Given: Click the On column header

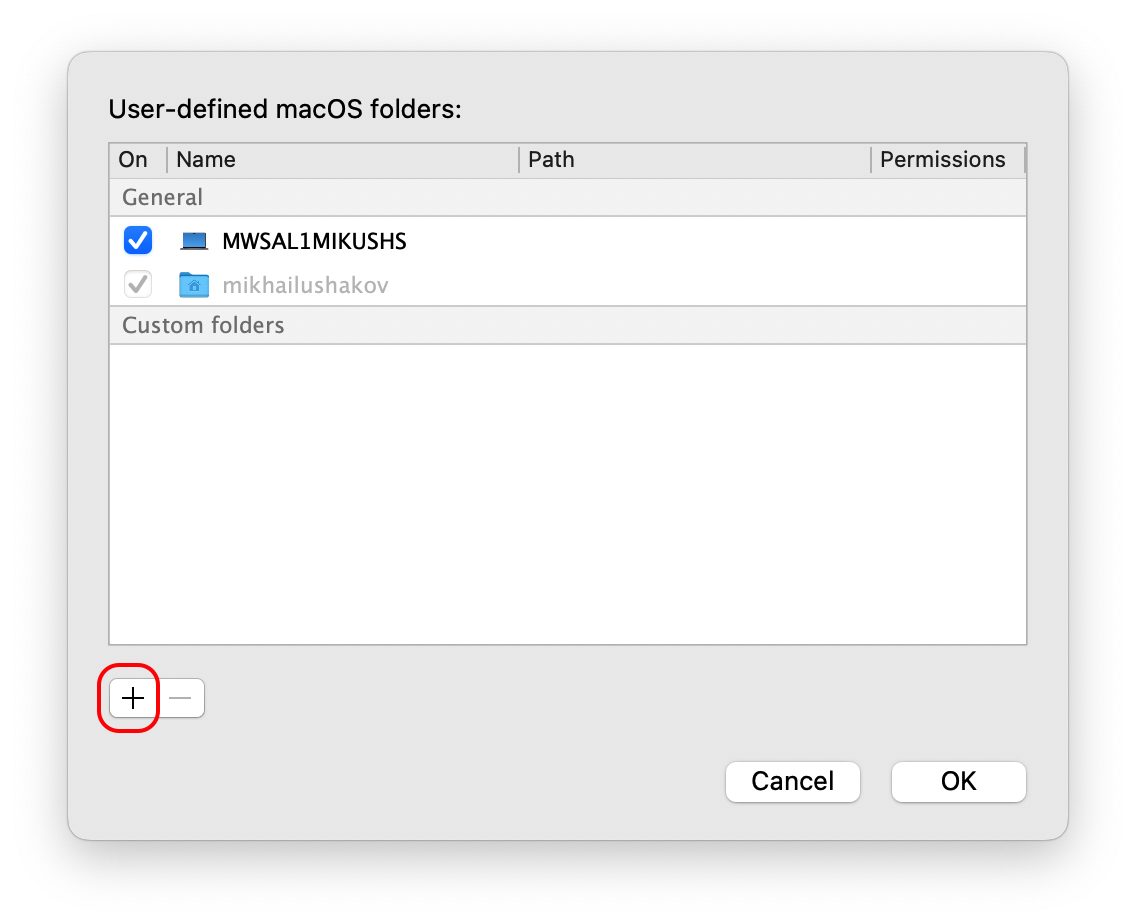Looking at the screenshot, I should pyautogui.click(x=133, y=160).
